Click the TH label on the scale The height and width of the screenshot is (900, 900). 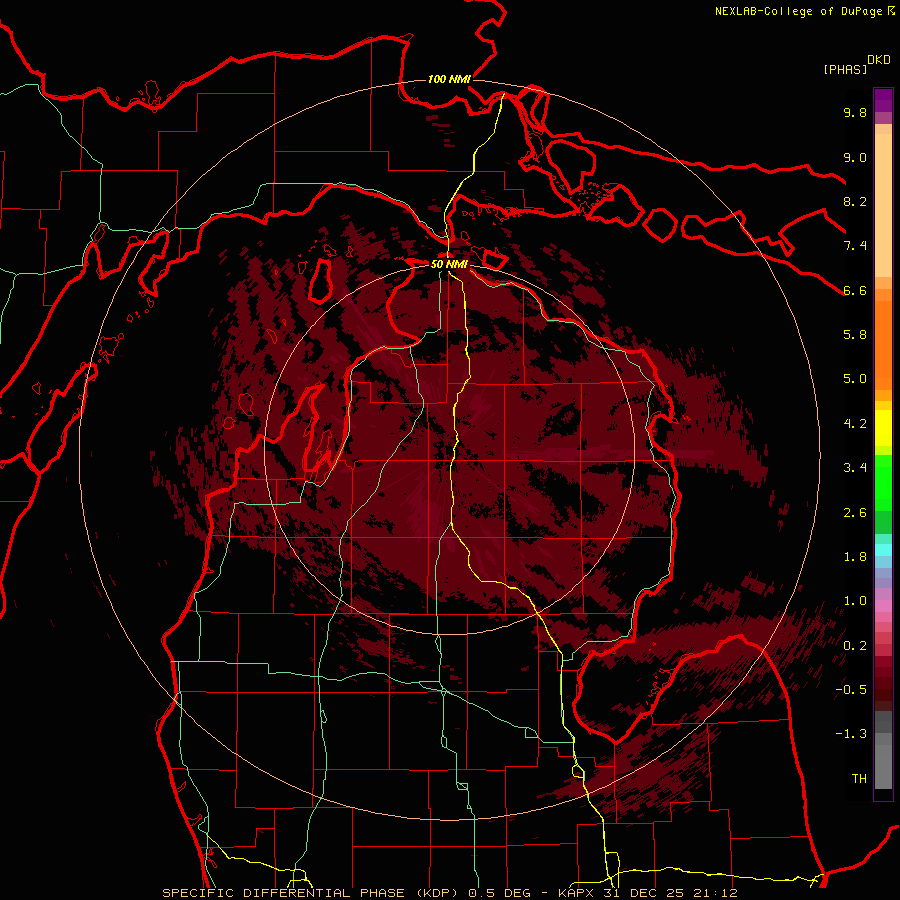[x=859, y=779]
